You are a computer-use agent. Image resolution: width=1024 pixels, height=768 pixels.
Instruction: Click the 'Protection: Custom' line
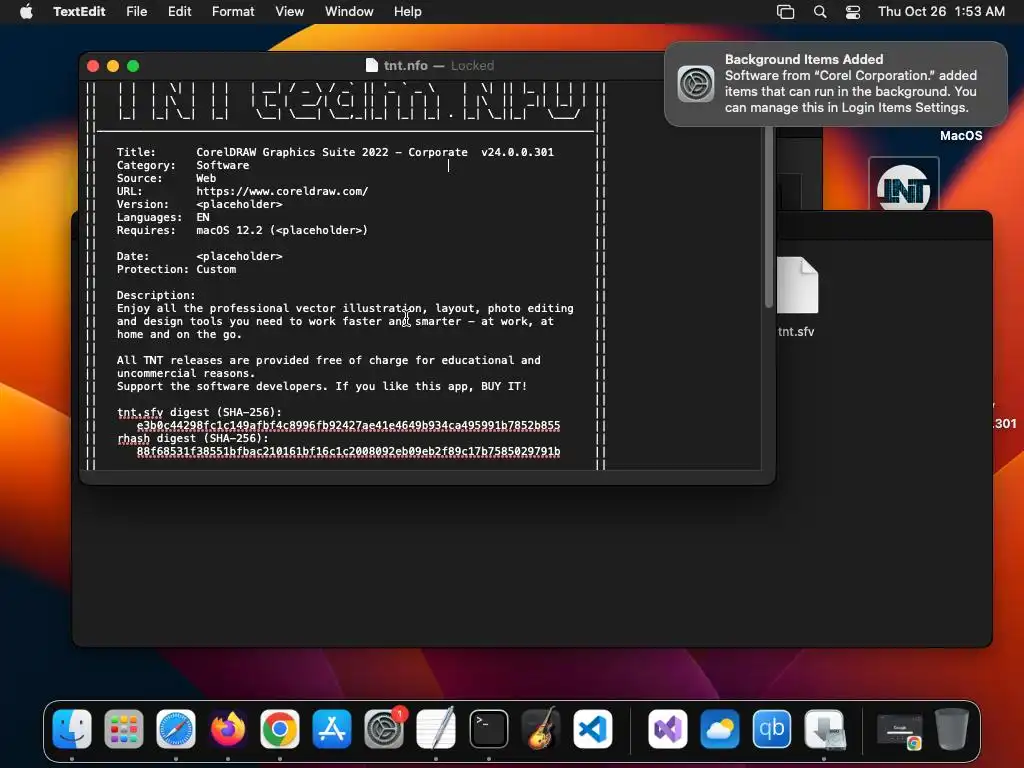point(176,269)
